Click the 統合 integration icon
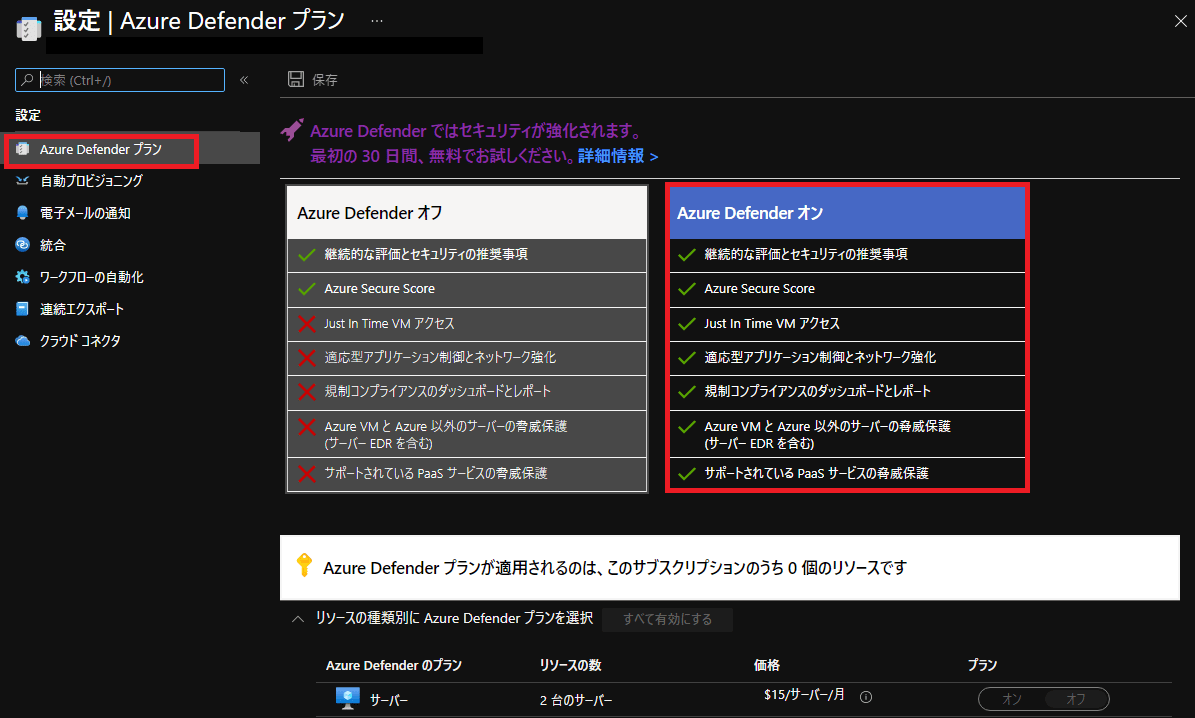Image resolution: width=1195 pixels, height=718 pixels. coord(23,245)
